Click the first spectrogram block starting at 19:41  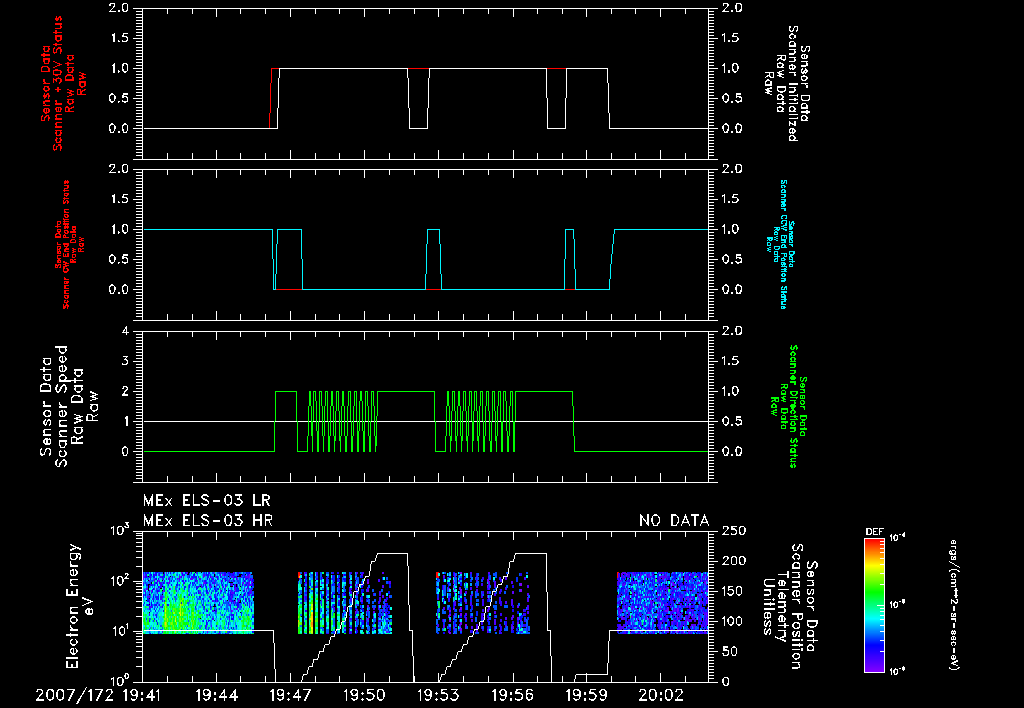pos(198,603)
